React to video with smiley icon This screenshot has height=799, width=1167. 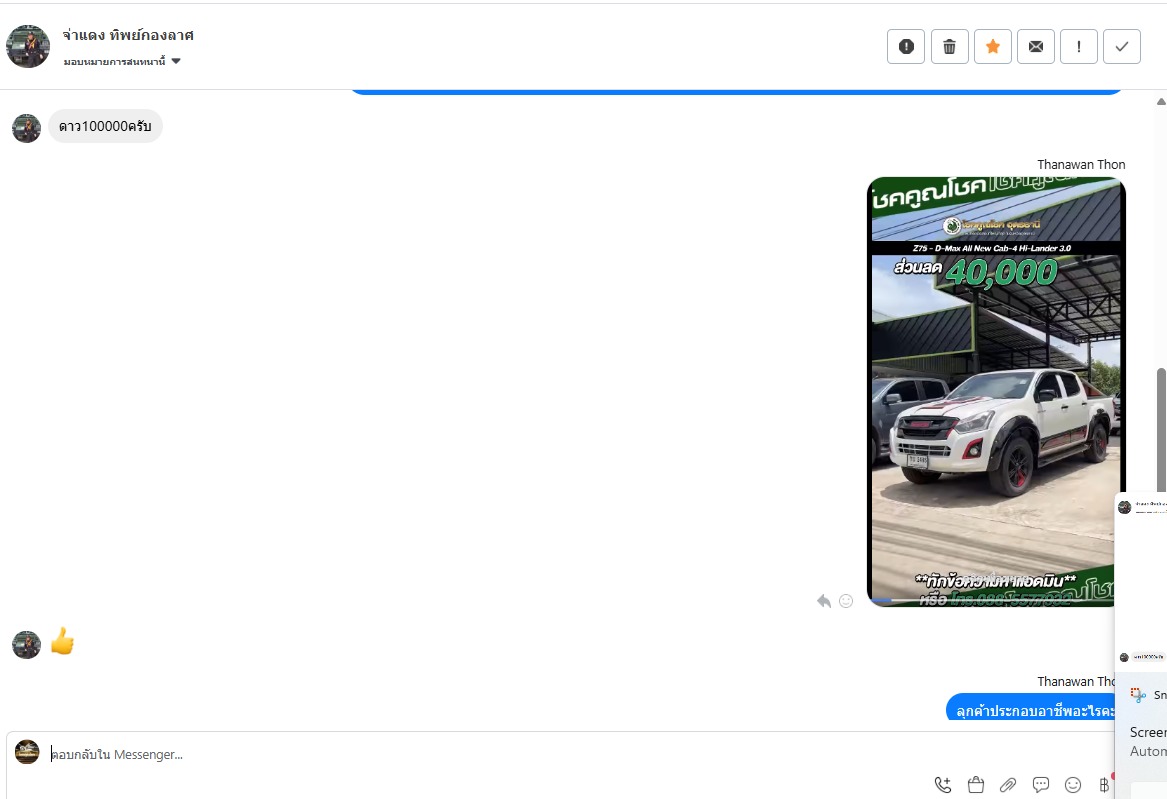[846, 601]
